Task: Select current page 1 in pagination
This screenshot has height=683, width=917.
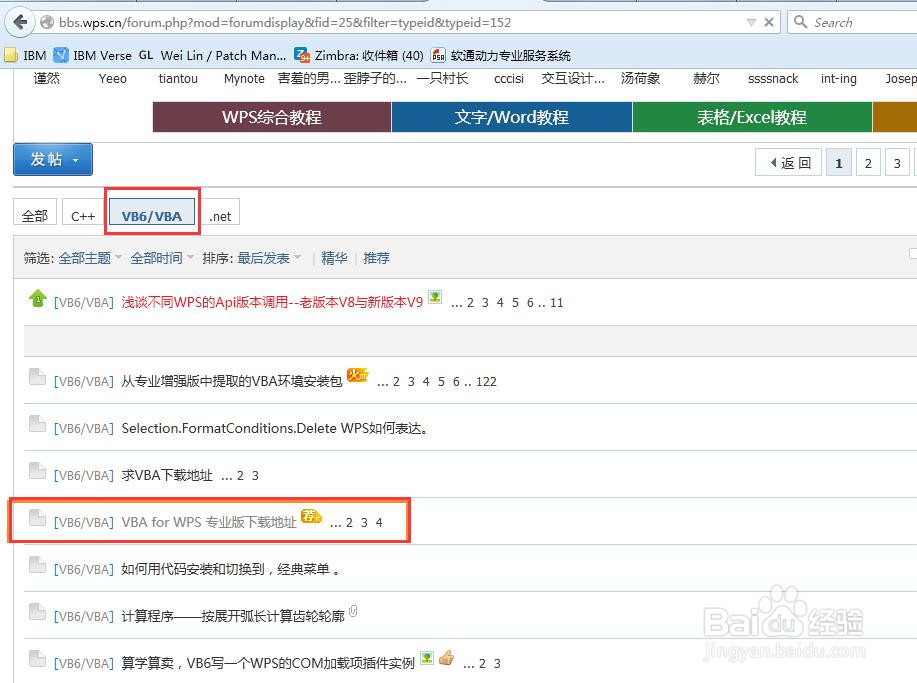Action: point(839,163)
